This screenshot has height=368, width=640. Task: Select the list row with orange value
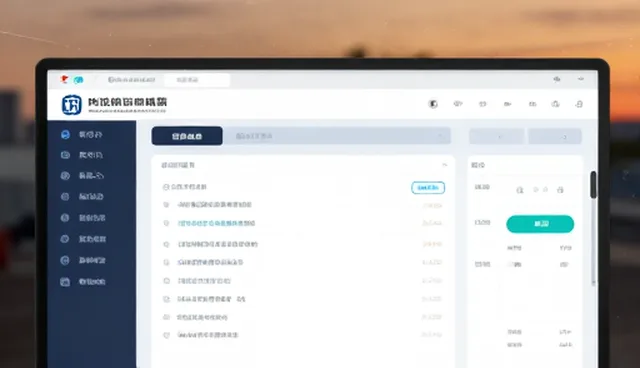point(303,244)
